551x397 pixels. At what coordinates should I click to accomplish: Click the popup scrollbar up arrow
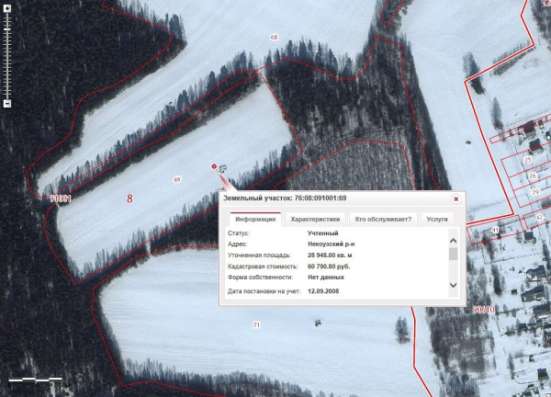point(453,241)
